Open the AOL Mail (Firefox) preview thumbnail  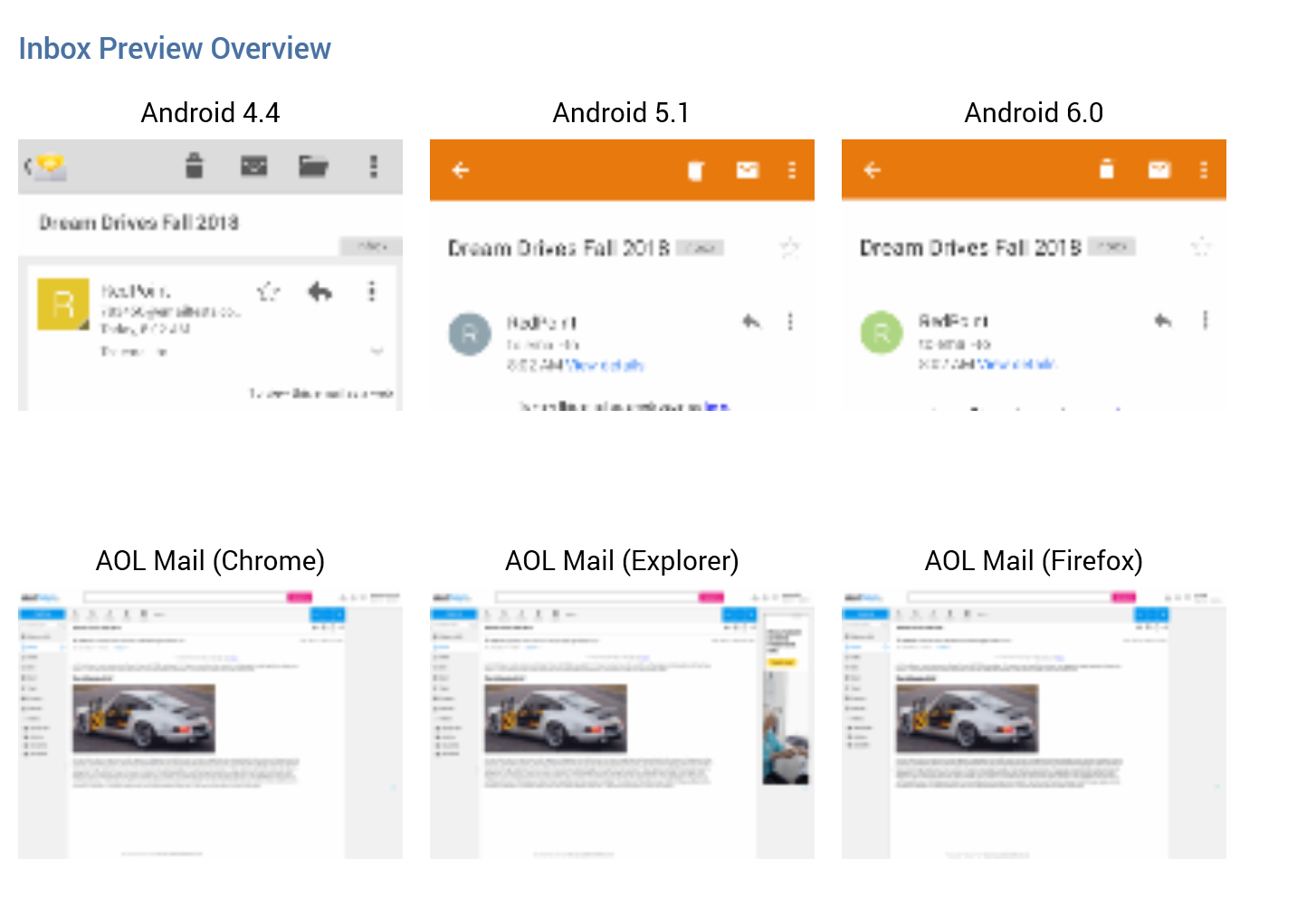[1034, 724]
